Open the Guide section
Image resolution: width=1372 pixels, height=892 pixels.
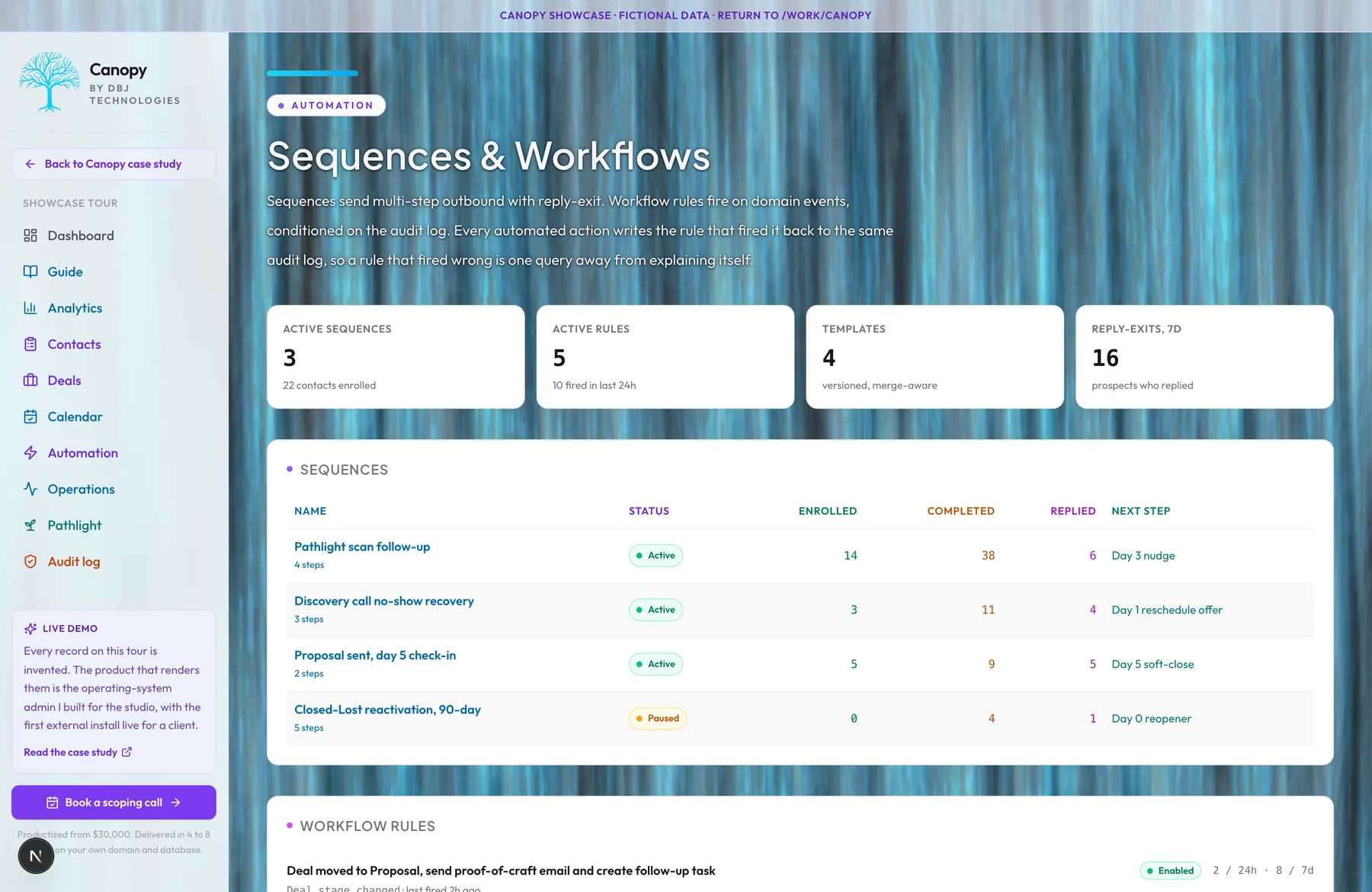(x=114, y=271)
